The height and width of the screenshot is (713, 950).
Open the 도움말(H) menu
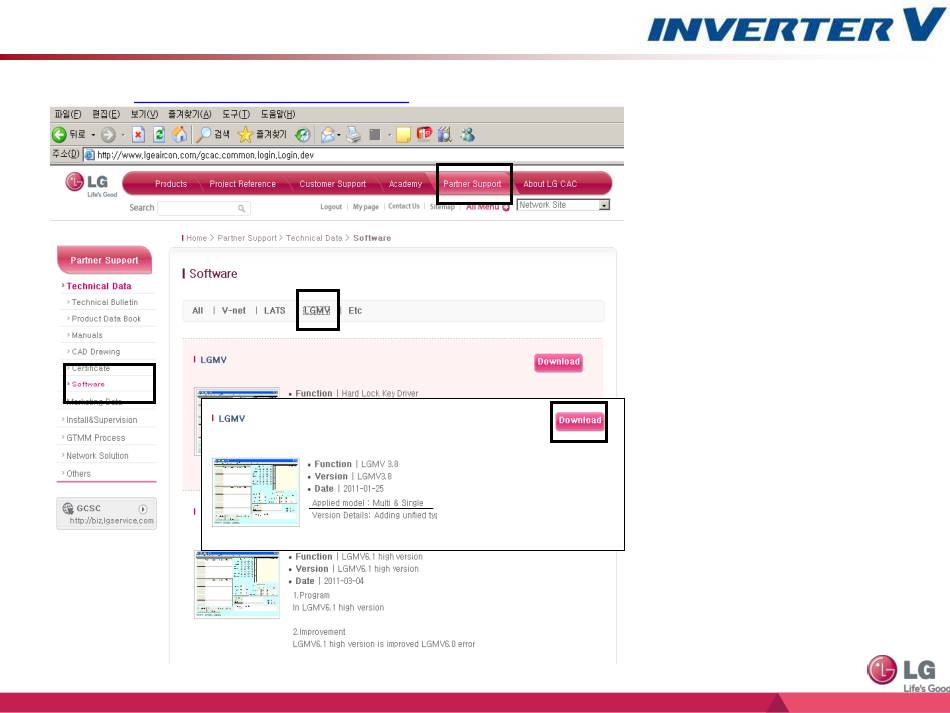click(277, 114)
